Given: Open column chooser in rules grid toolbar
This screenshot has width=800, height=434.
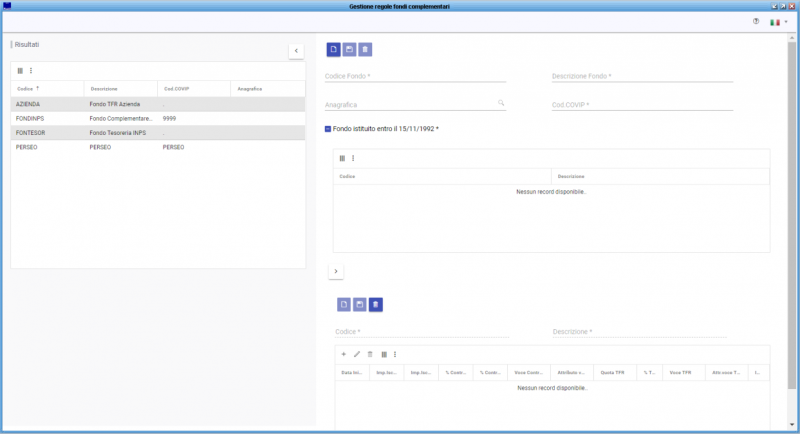Looking at the screenshot, I should 384,354.
